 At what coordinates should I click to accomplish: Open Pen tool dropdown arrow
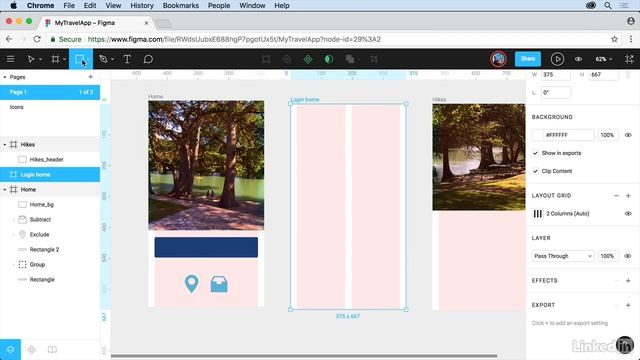point(112,60)
